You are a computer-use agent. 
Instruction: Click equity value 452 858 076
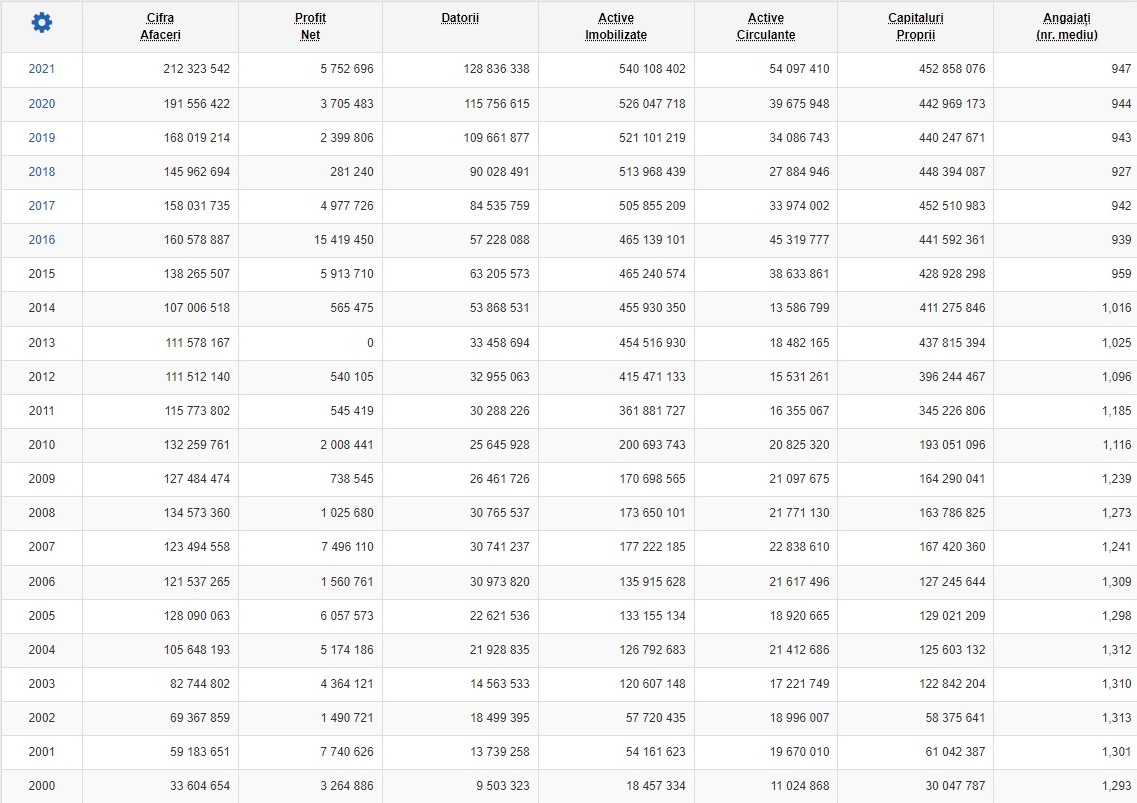coord(952,69)
